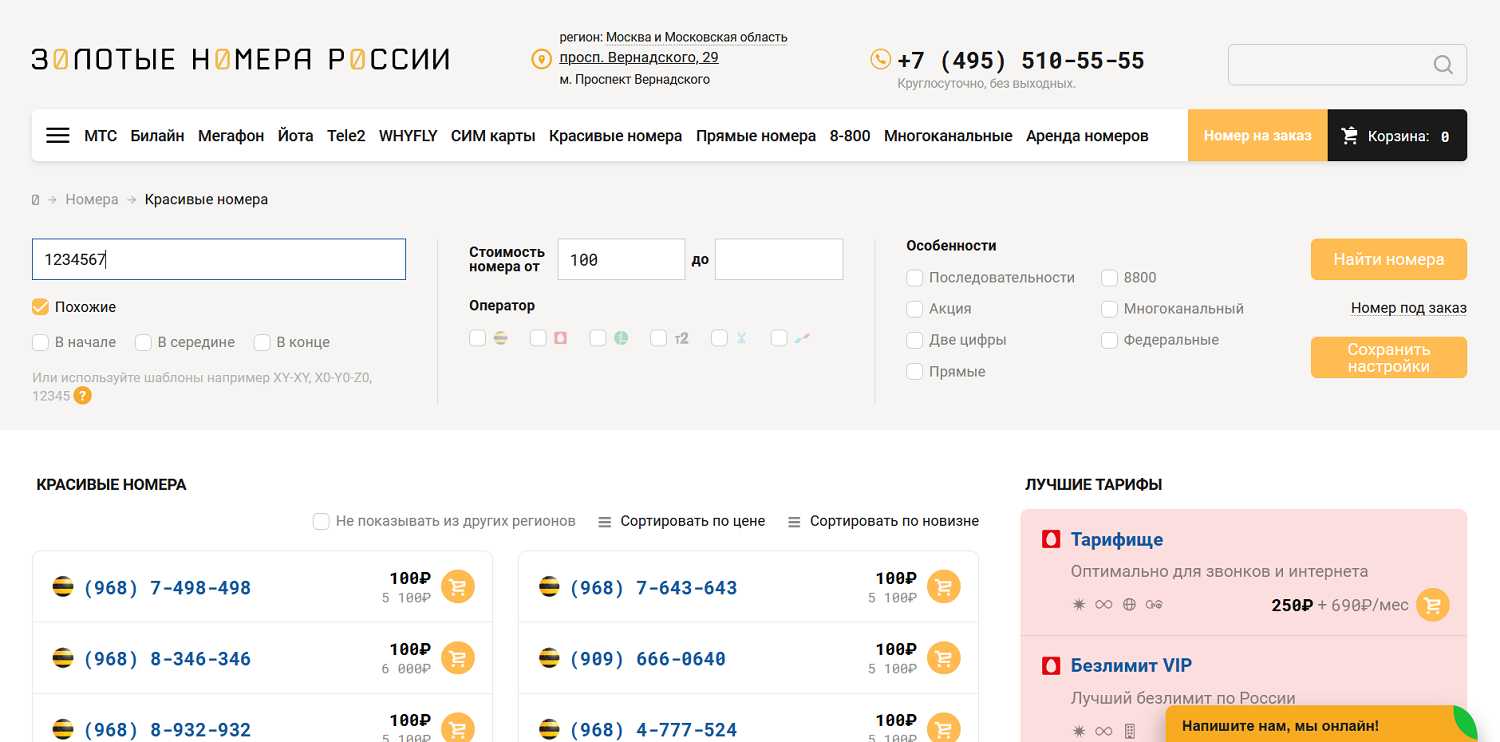Viewport: 1500px width, 742px height.
Task: Click the orange phone icon beside the phone number
Action: 880,60
